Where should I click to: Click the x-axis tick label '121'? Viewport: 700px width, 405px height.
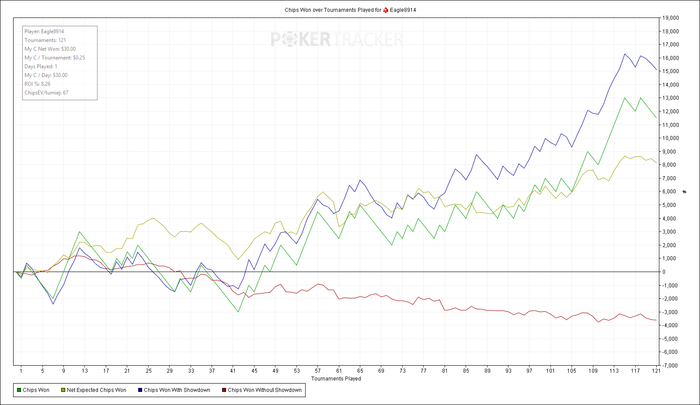click(656, 371)
